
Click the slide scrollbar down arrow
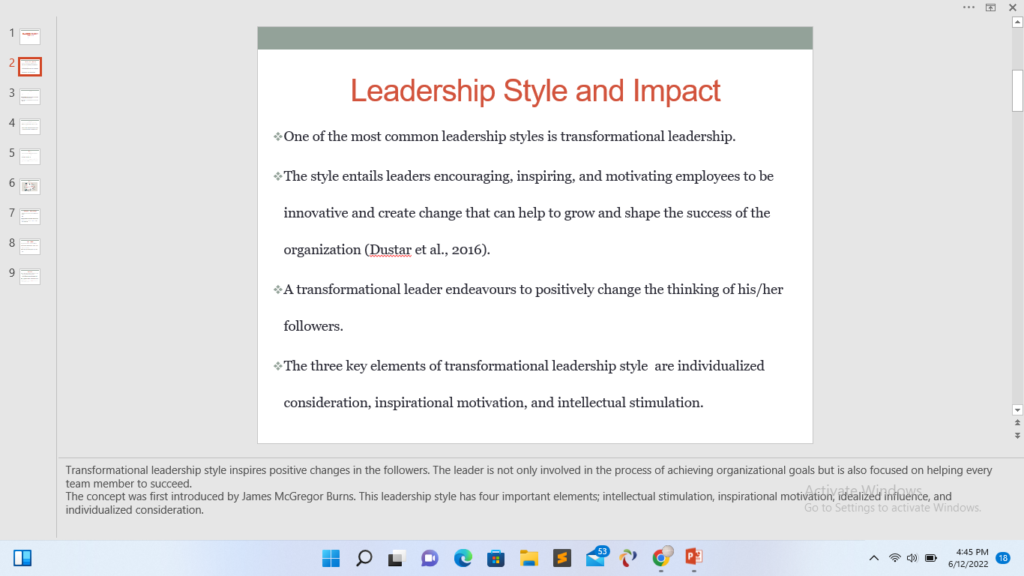pyautogui.click(x=1017, y=409)
